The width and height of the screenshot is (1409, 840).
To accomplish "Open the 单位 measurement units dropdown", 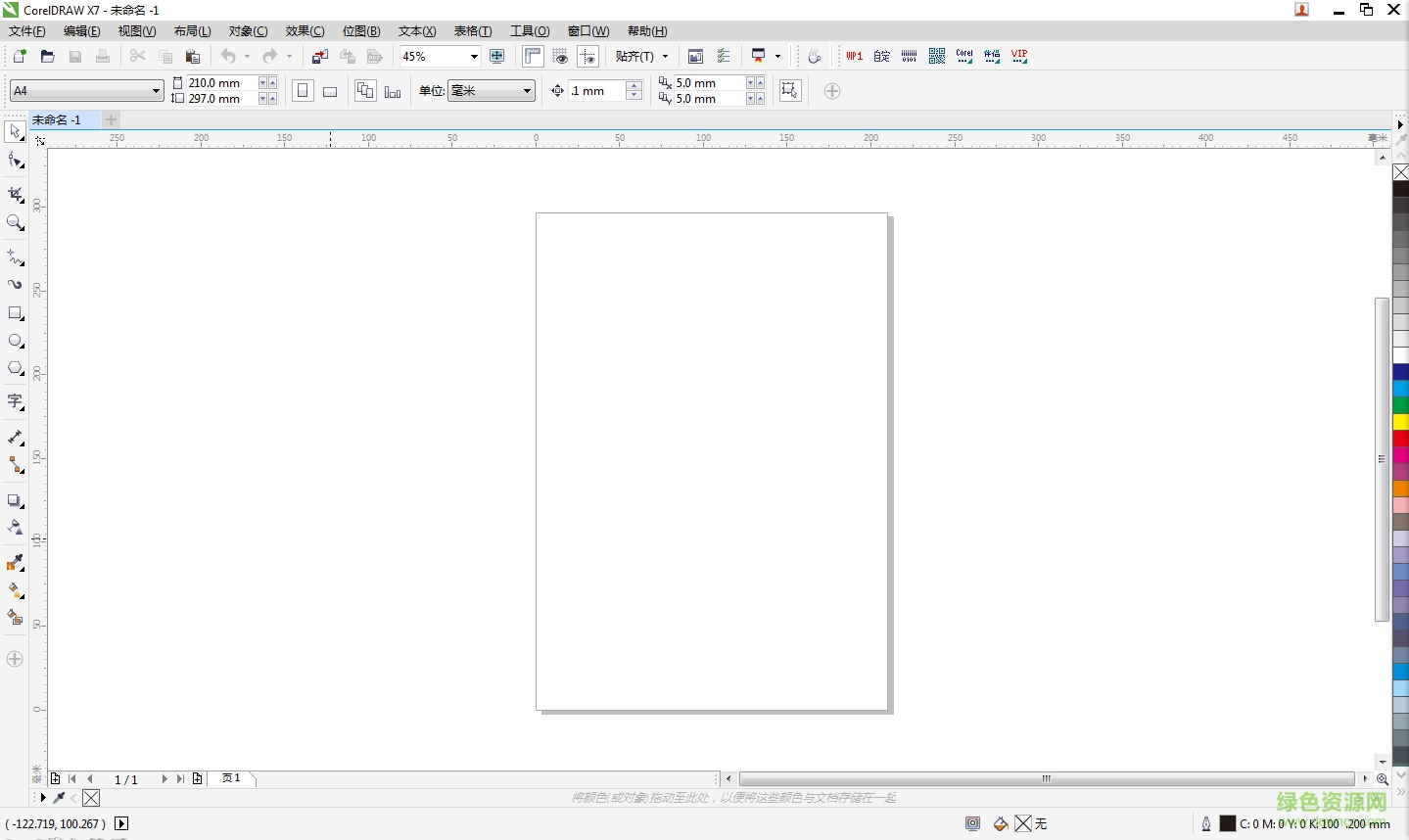I will pos(527,90).
